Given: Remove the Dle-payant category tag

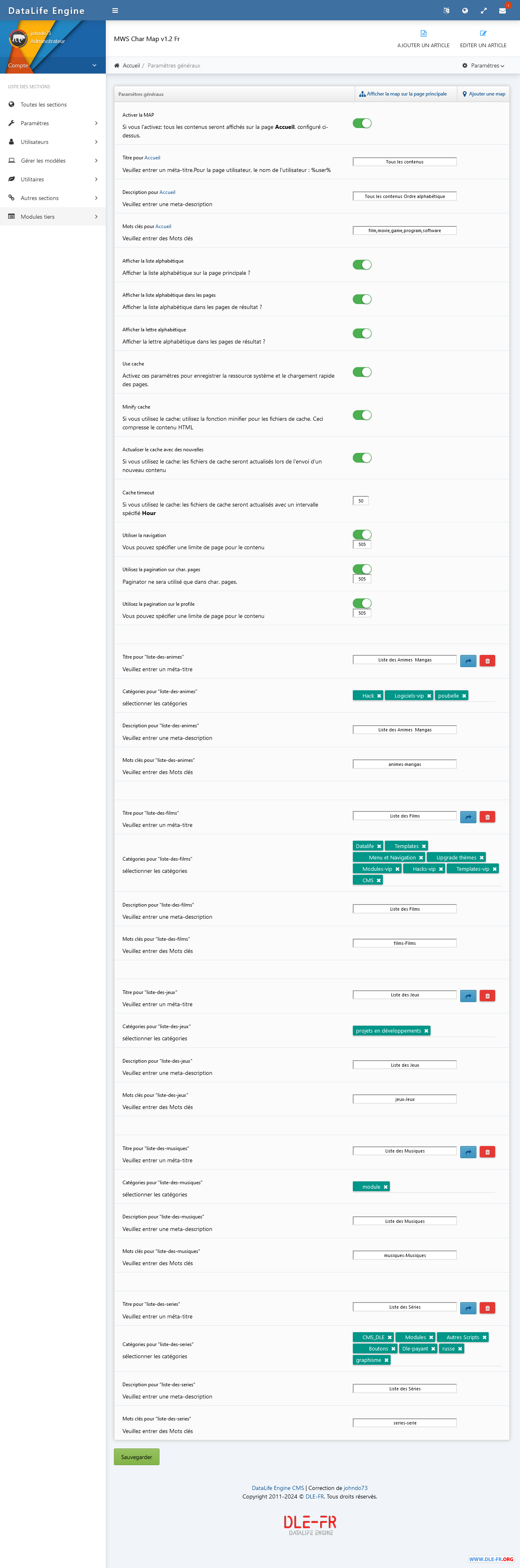Looking at the screenshot, I should pyautogui.click(x=433, y=1349).
